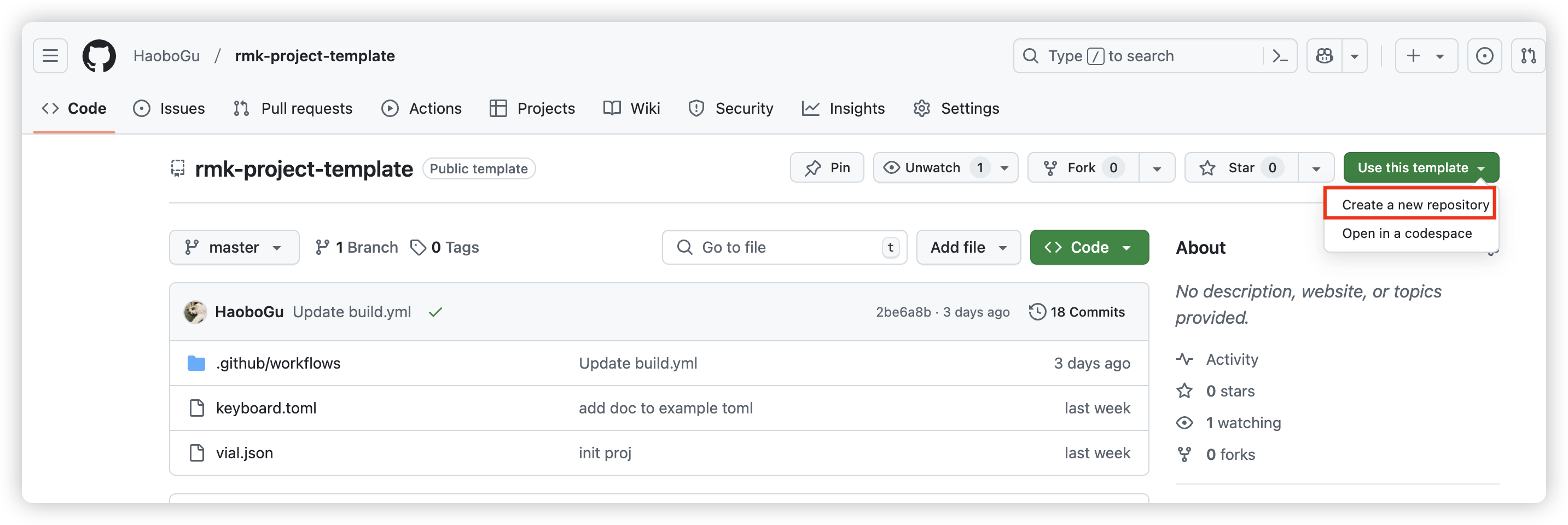The image size is (1568, 525).
Task: Open the .github/workflows folder
Action: (278, 363)
